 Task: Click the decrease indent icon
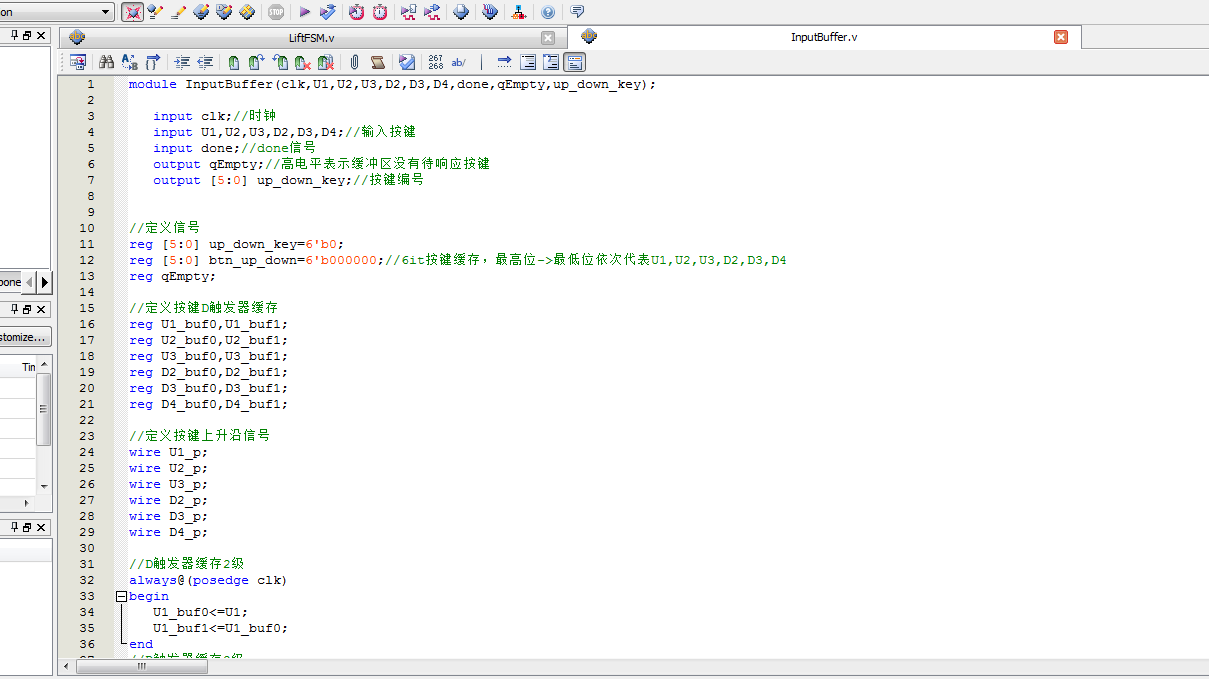point(205,62)
